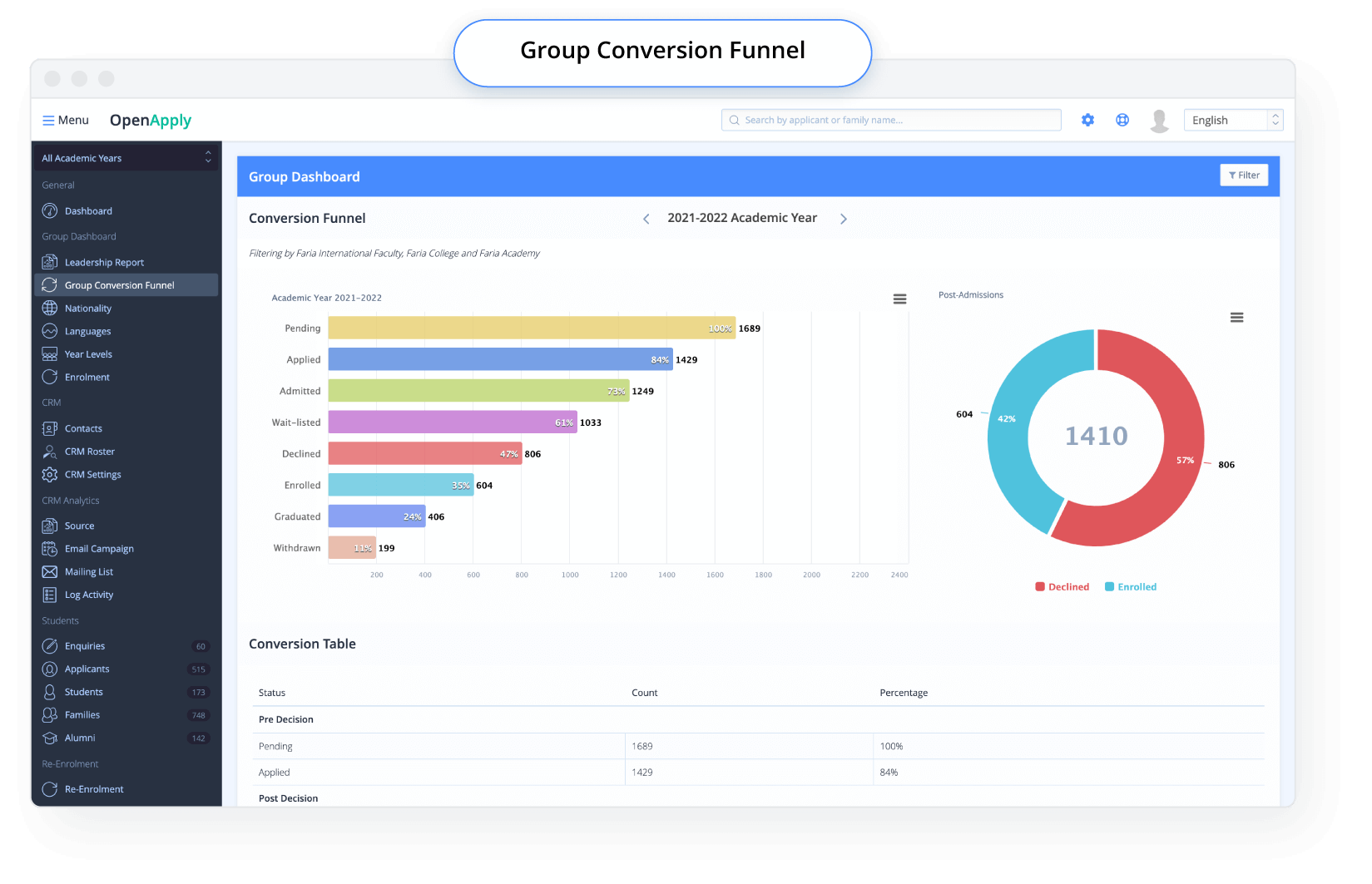Click the Filter button
The height and width of the screenshot is (884, 1372).
tap(1243, 175)
